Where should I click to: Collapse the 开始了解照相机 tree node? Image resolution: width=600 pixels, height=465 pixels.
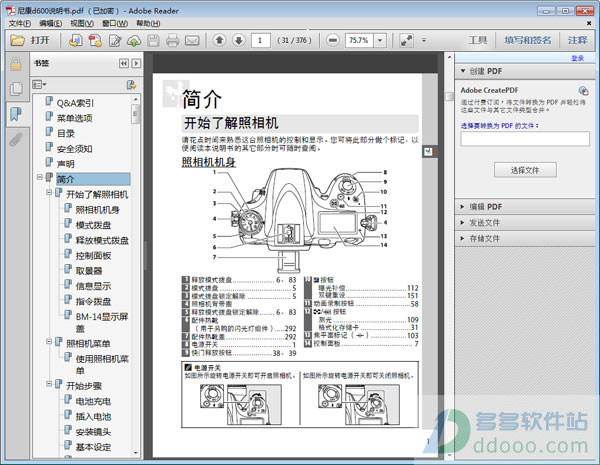[x=49, y=192]
